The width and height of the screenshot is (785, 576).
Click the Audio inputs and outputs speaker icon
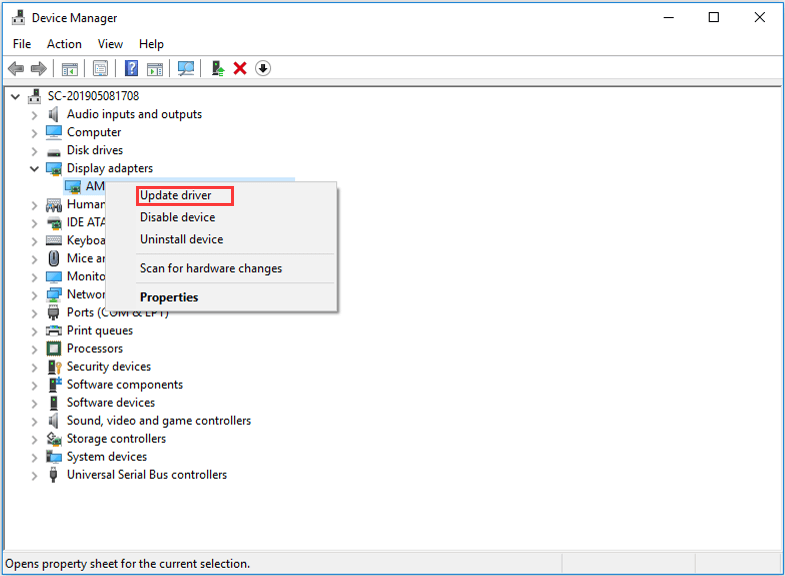coord(54,114)
